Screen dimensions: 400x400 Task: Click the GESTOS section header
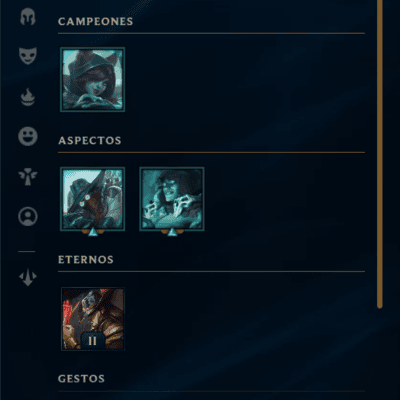[x=81, y=379]
